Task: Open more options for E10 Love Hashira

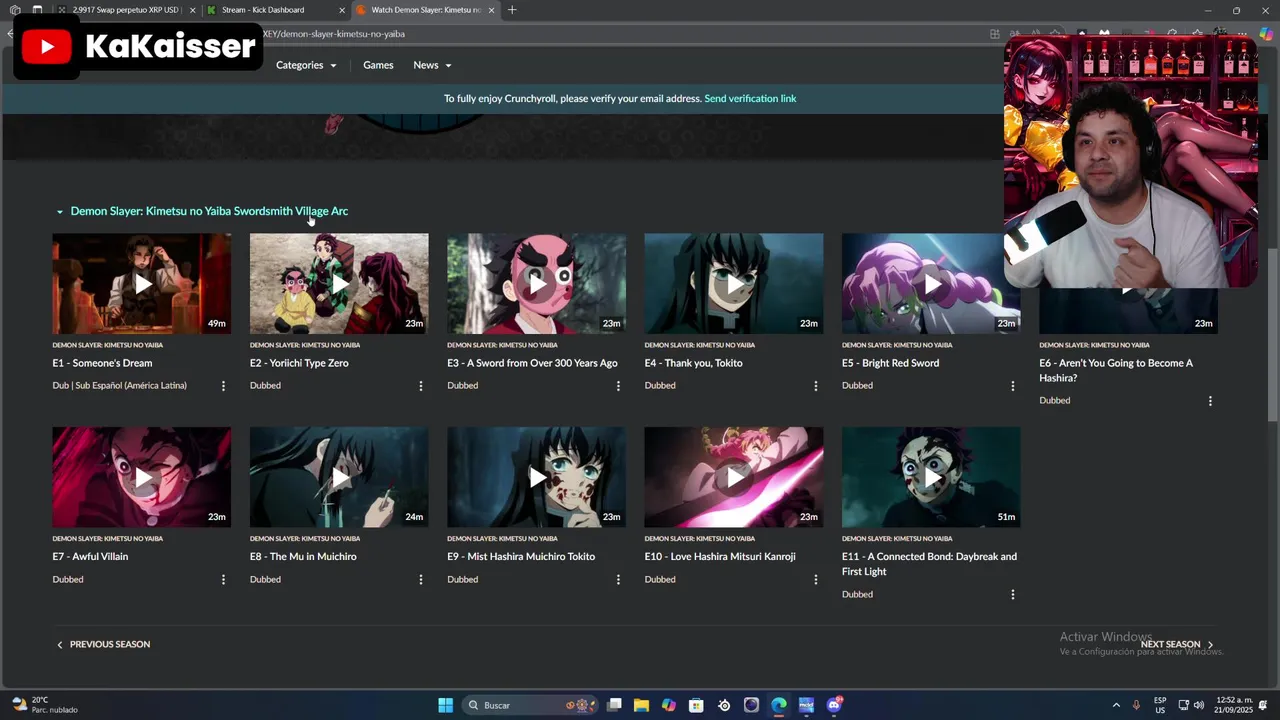Action: (815, 580)
